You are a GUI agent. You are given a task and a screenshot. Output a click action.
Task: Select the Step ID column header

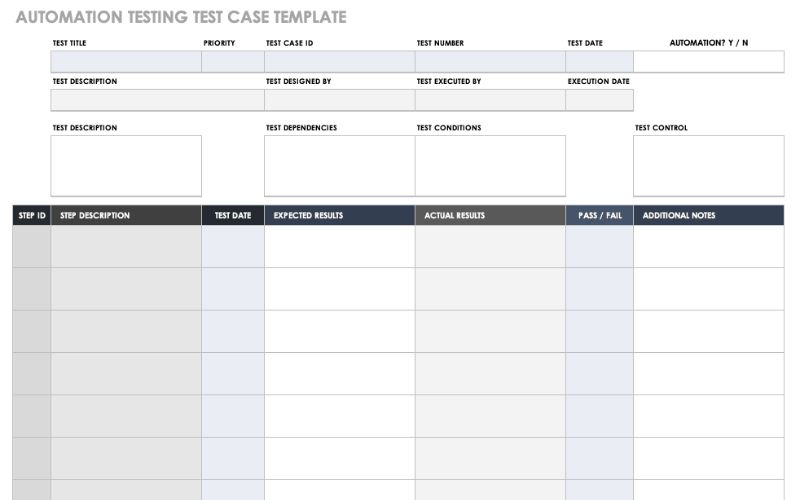tap(32, 216)
